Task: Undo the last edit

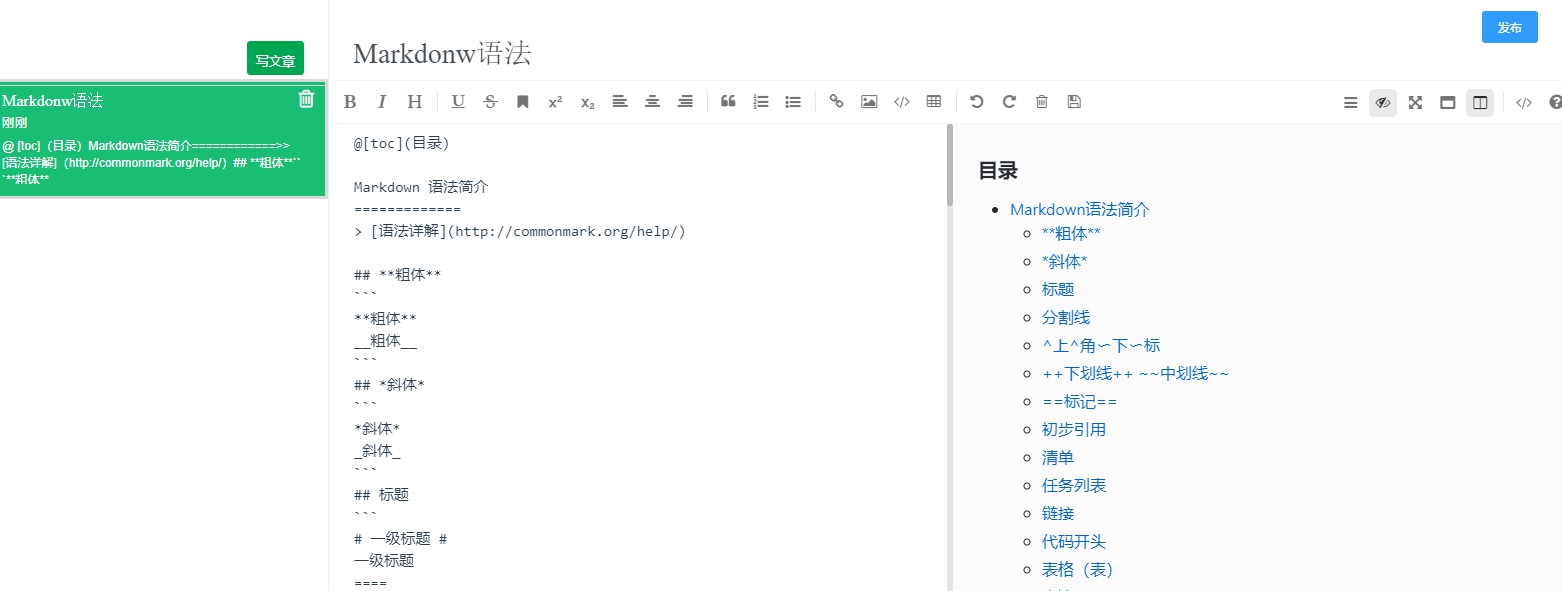Action: click(977, 101)
